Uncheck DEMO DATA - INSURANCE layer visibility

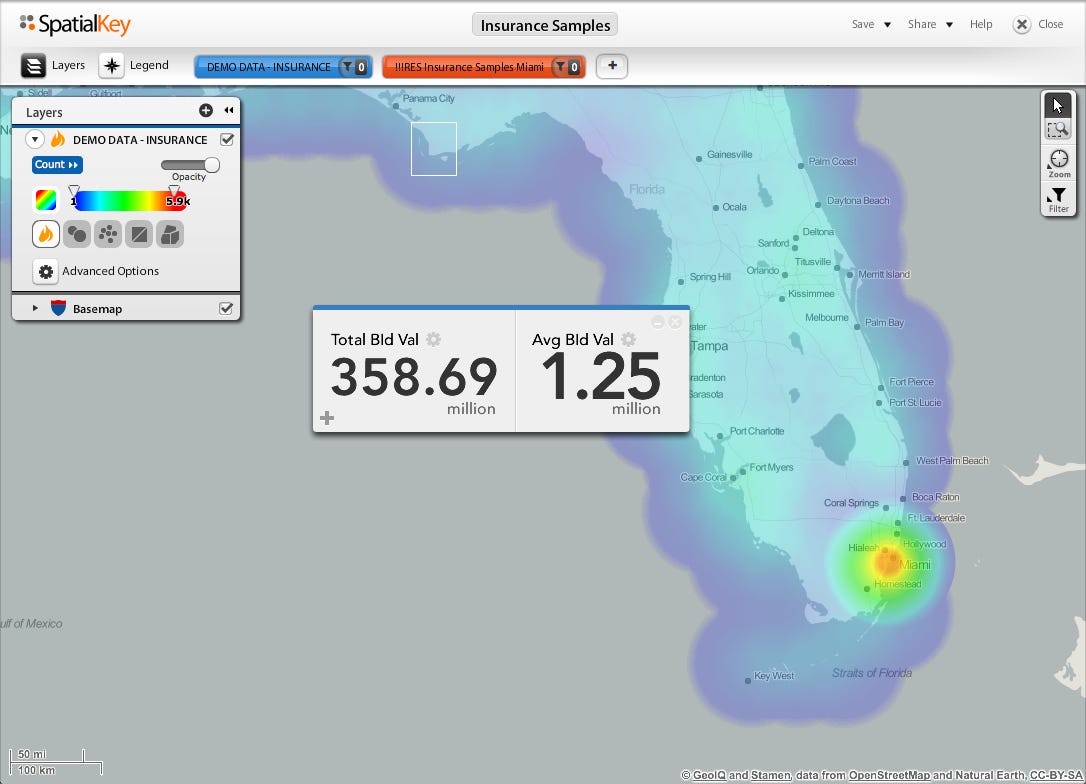[226, 139]
